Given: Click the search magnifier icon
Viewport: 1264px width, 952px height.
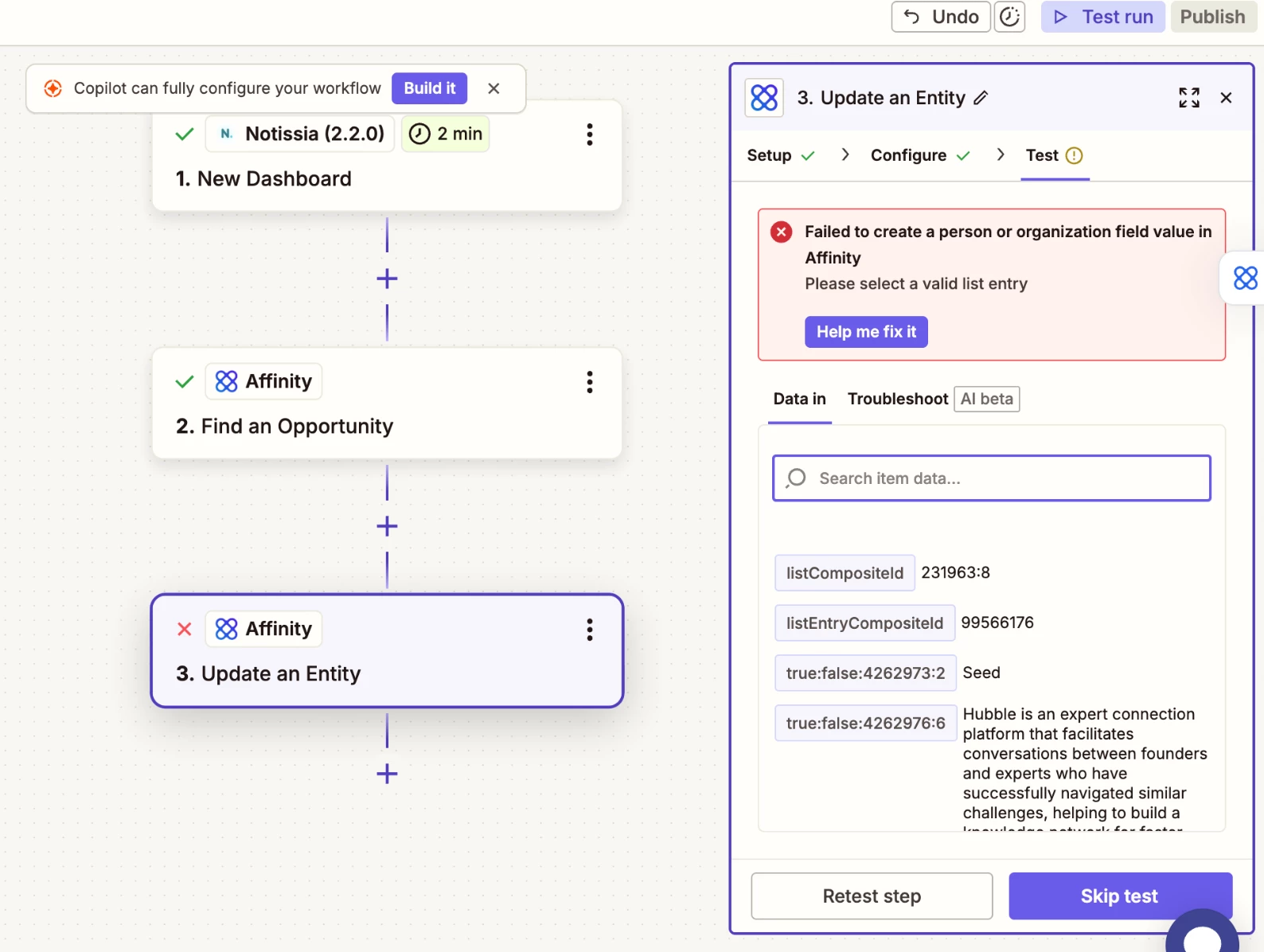Looking at the screenshot, I should tap(796, 478).
